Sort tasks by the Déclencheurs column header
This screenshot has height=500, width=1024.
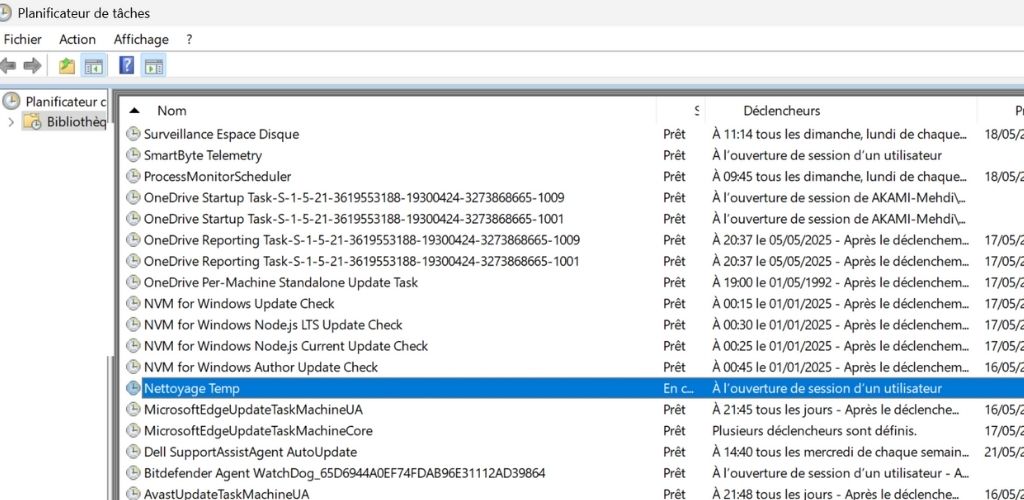[781, 111]
